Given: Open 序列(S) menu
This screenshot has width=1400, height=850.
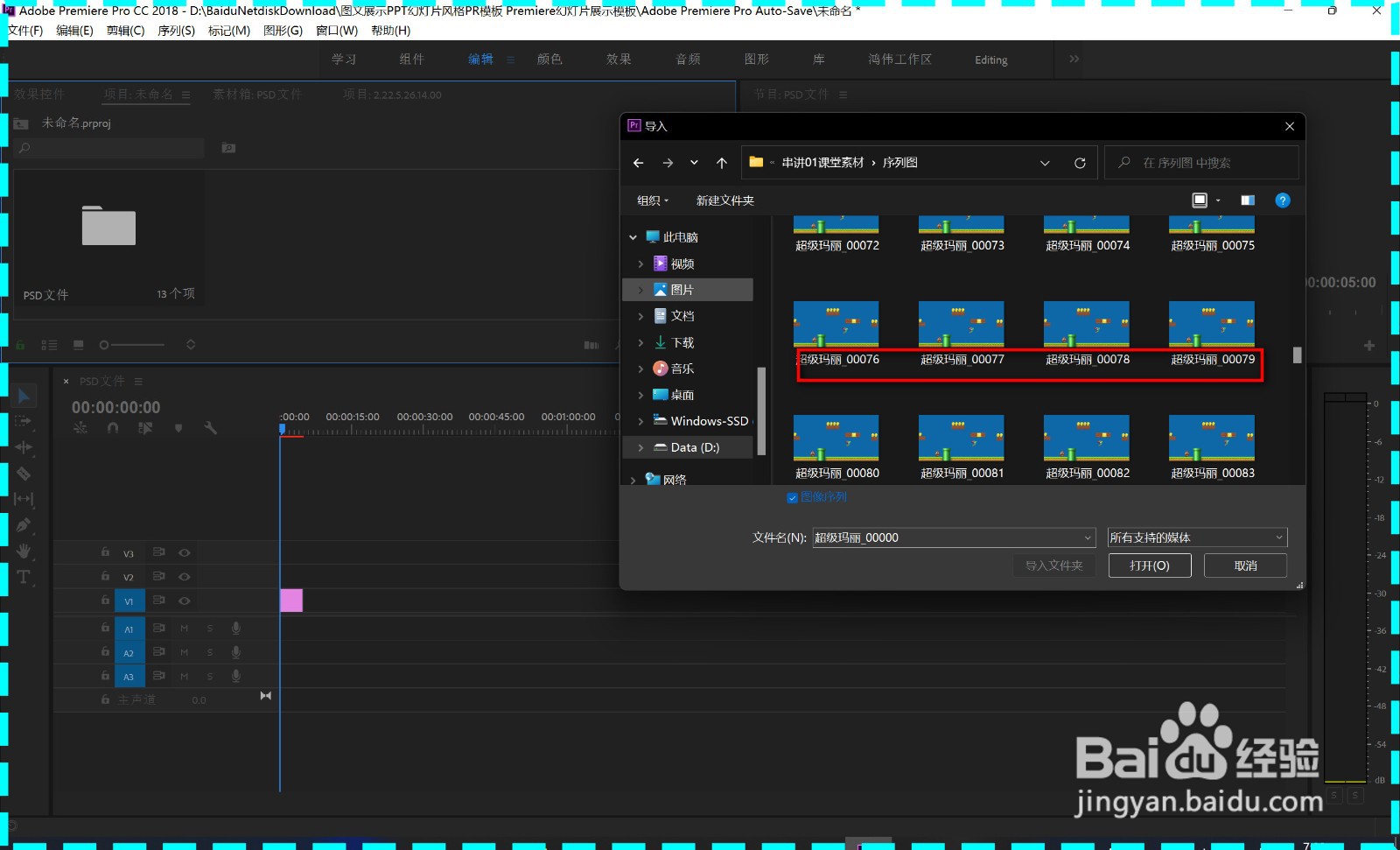Looking at the screenshot, I should pos(176,31).
